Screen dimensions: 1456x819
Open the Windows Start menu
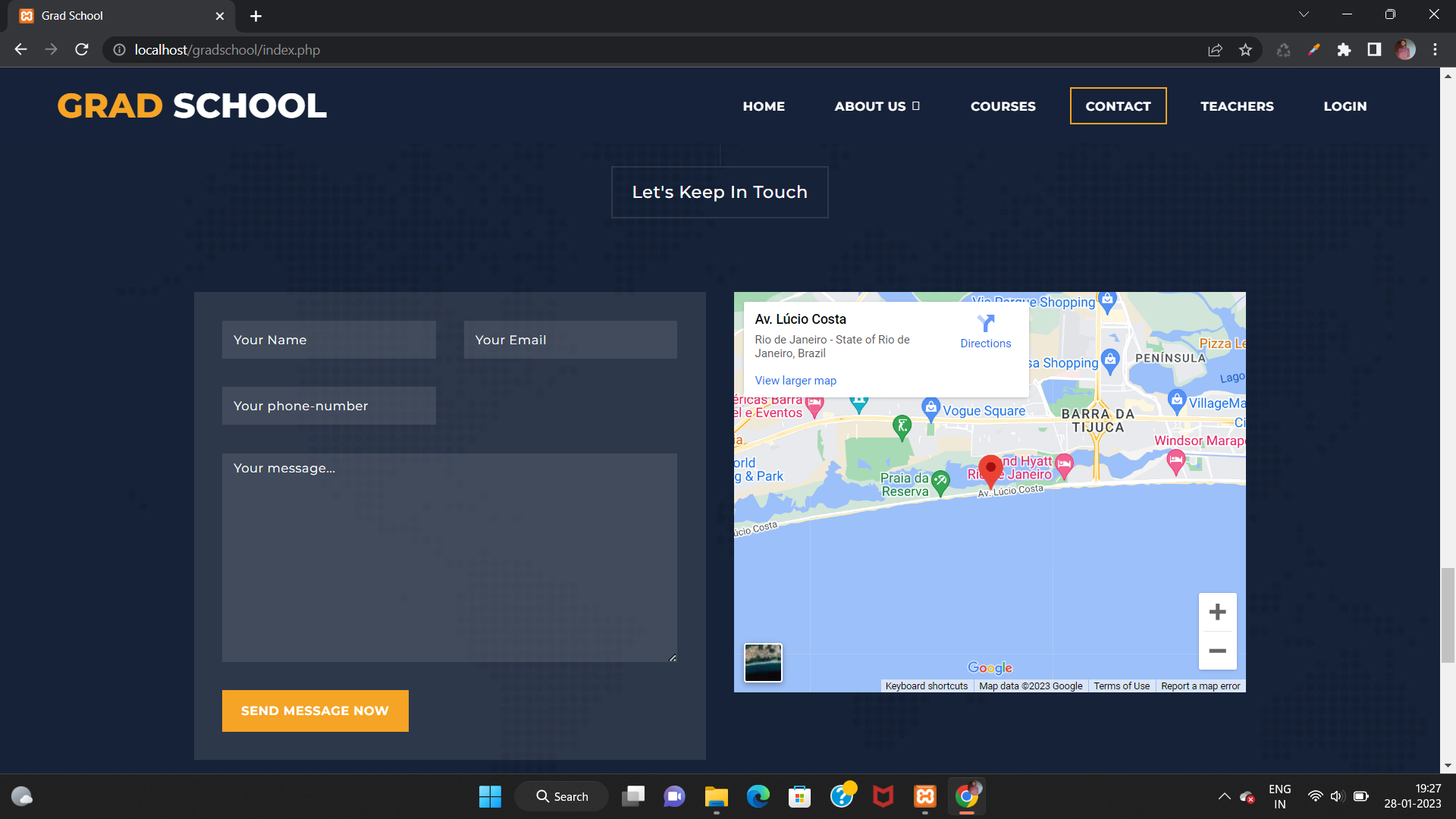click(490, 796)
